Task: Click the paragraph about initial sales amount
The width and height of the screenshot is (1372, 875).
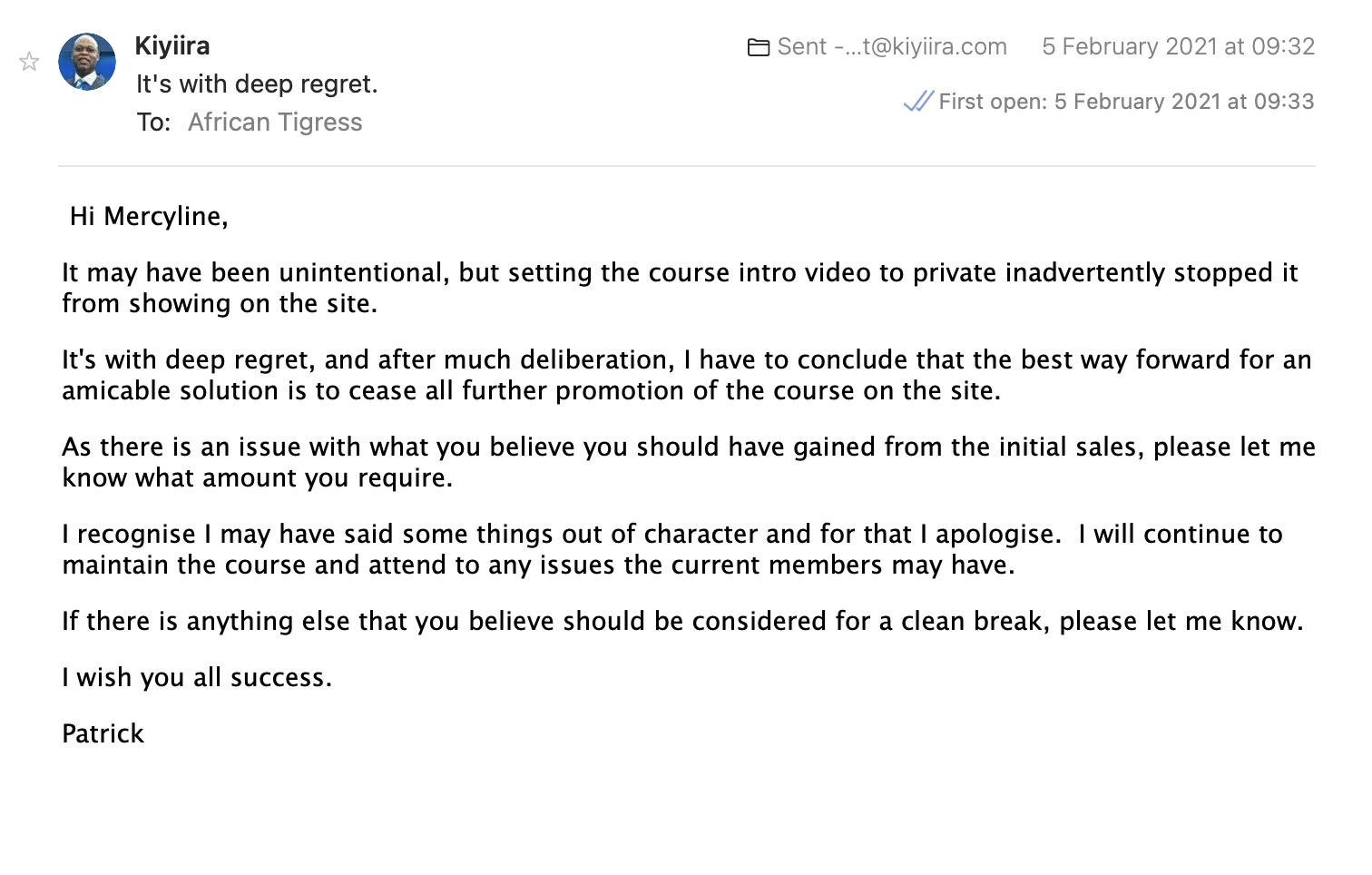Action: pos(689,462)
